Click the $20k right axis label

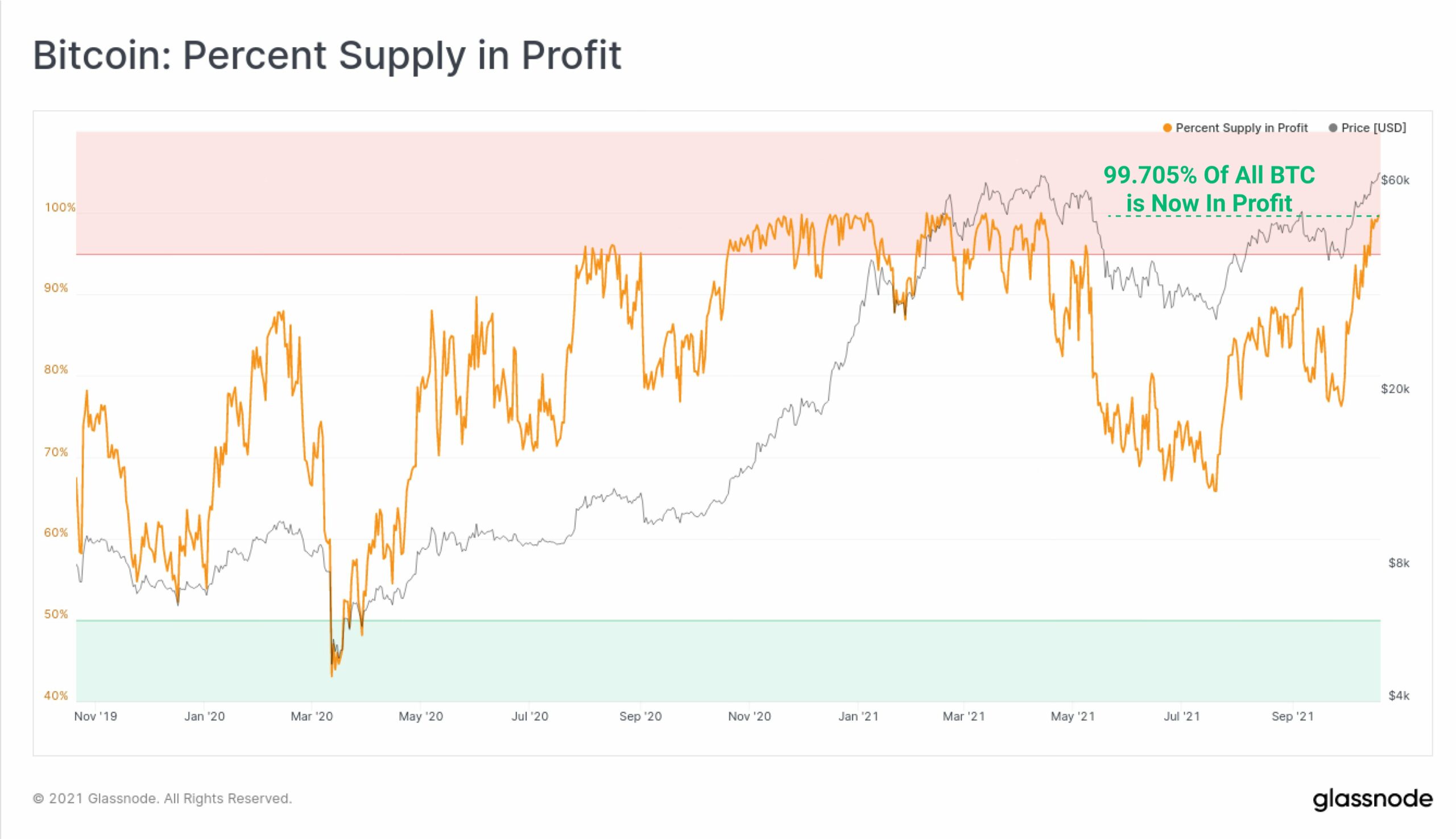[1395, 389]
